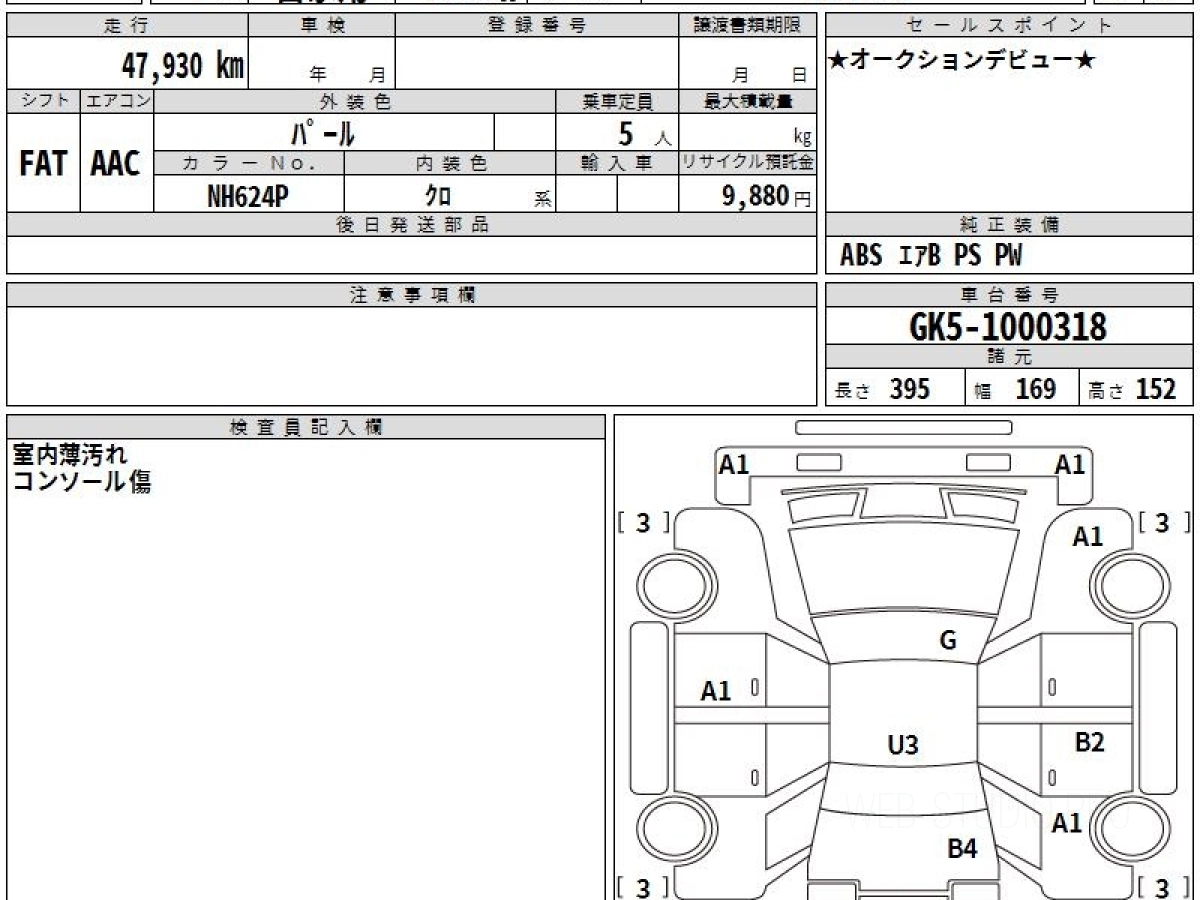Select the 諸元 header
Screen dimensions: 1200x900
click(x=1009, y=357)
